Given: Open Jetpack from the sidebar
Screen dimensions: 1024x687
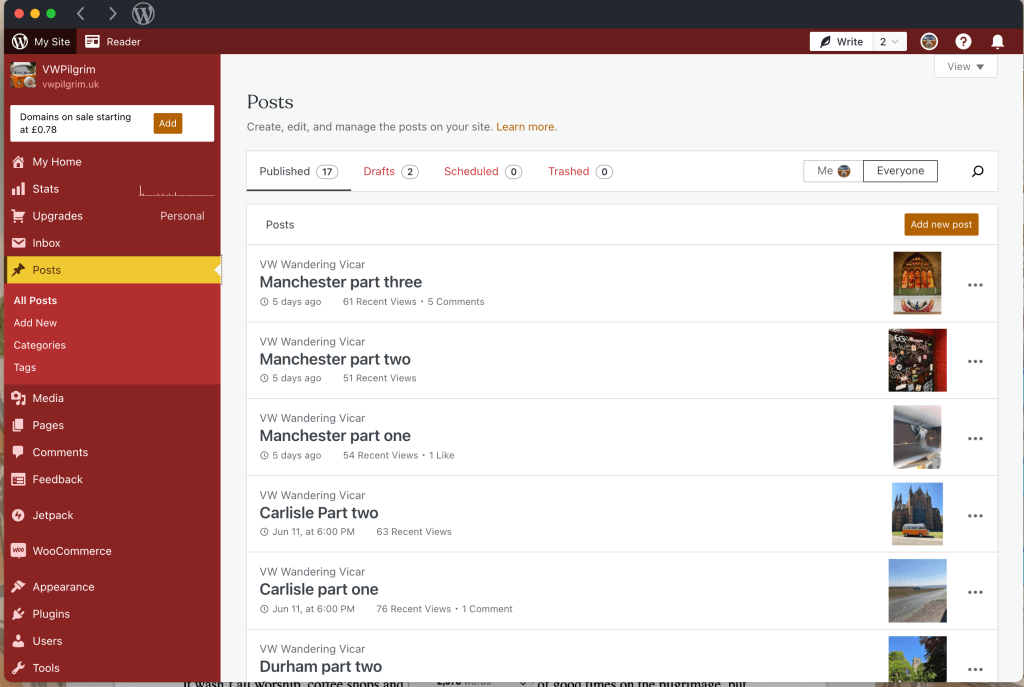Looking at the screenshot, I should click(52, 515).
